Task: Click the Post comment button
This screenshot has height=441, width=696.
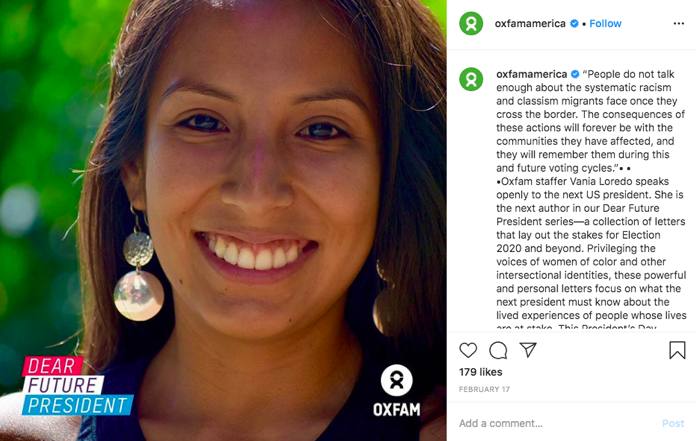Action: pyautogui.click(x=673, y=423)
